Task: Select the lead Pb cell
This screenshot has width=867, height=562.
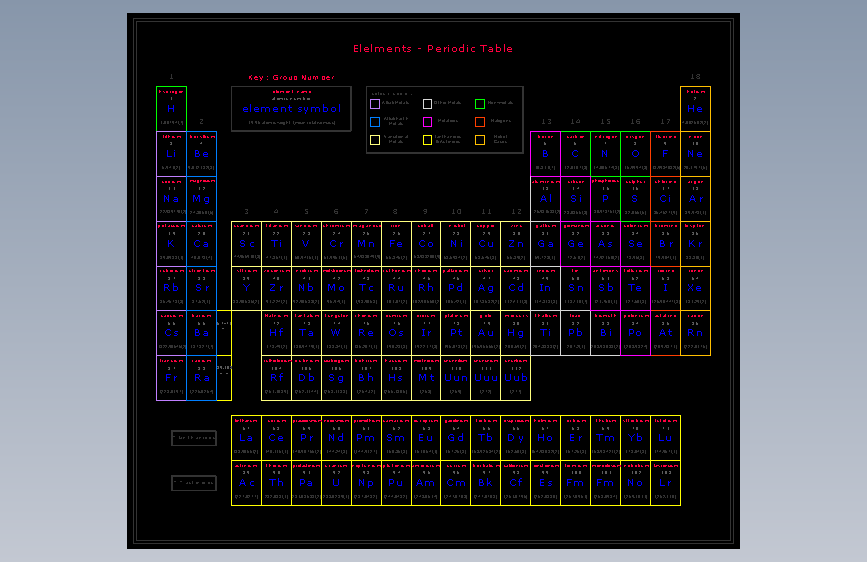Action: coord(576,333)
